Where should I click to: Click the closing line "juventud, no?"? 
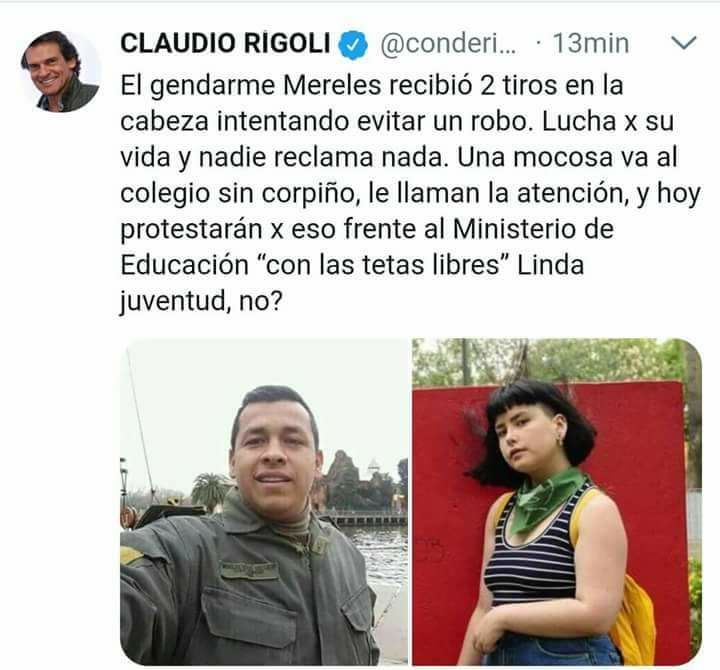[201, 302]
